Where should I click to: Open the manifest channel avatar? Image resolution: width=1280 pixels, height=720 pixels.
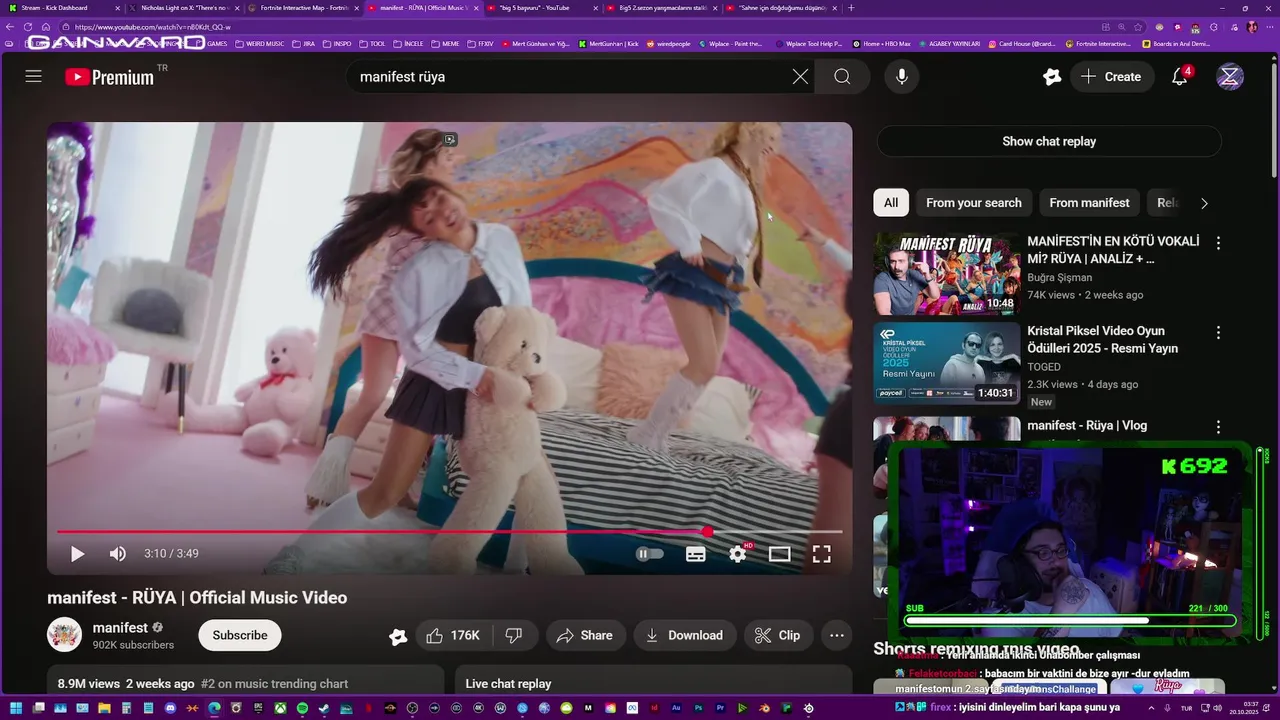(65, 634)
